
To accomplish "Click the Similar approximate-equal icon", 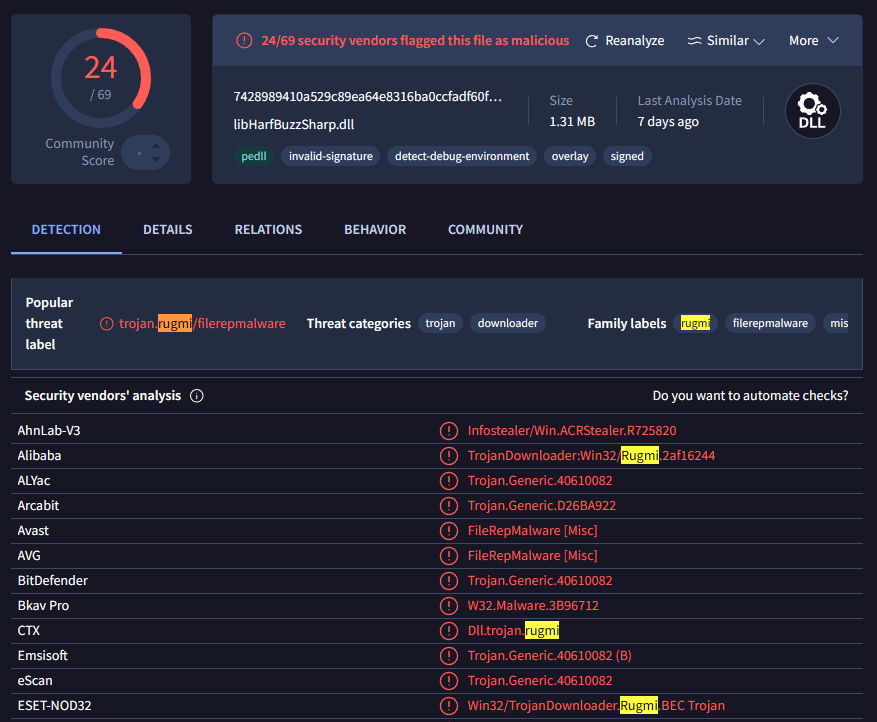I will pos(694,41).
